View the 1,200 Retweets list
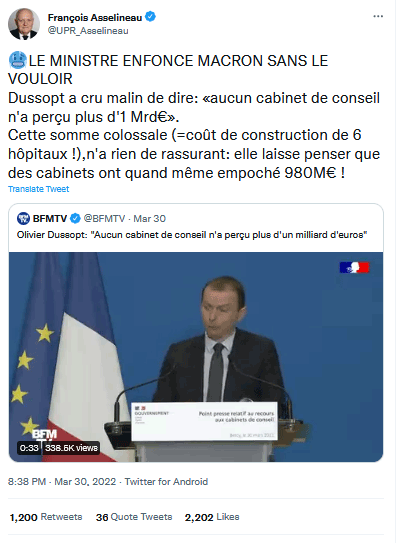 pos(46,517)
